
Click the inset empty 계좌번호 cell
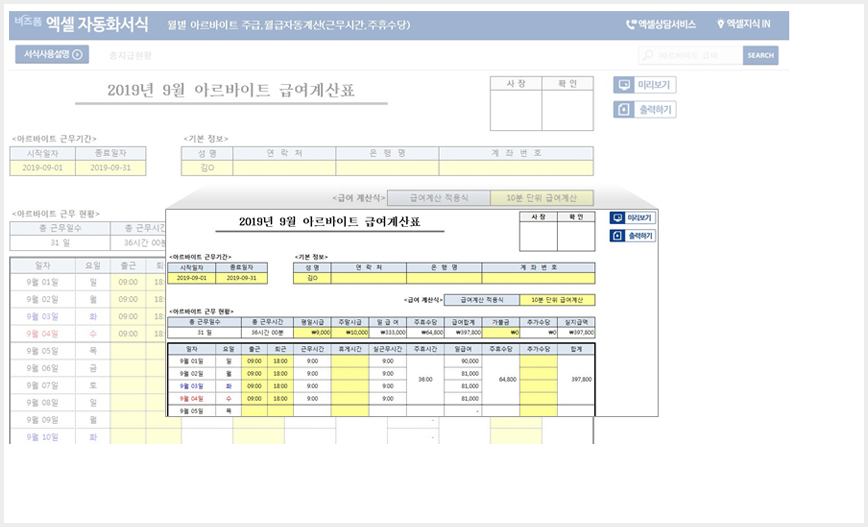pyautogui.click(x=538, y=278)
